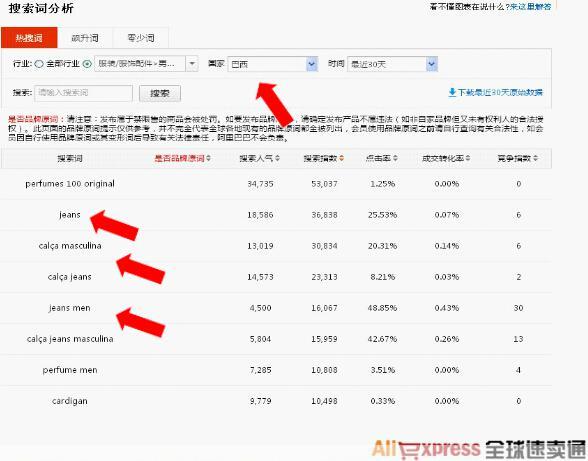Click the competition index value 30
The image size is (588, 461).
[x=518, y=308]
